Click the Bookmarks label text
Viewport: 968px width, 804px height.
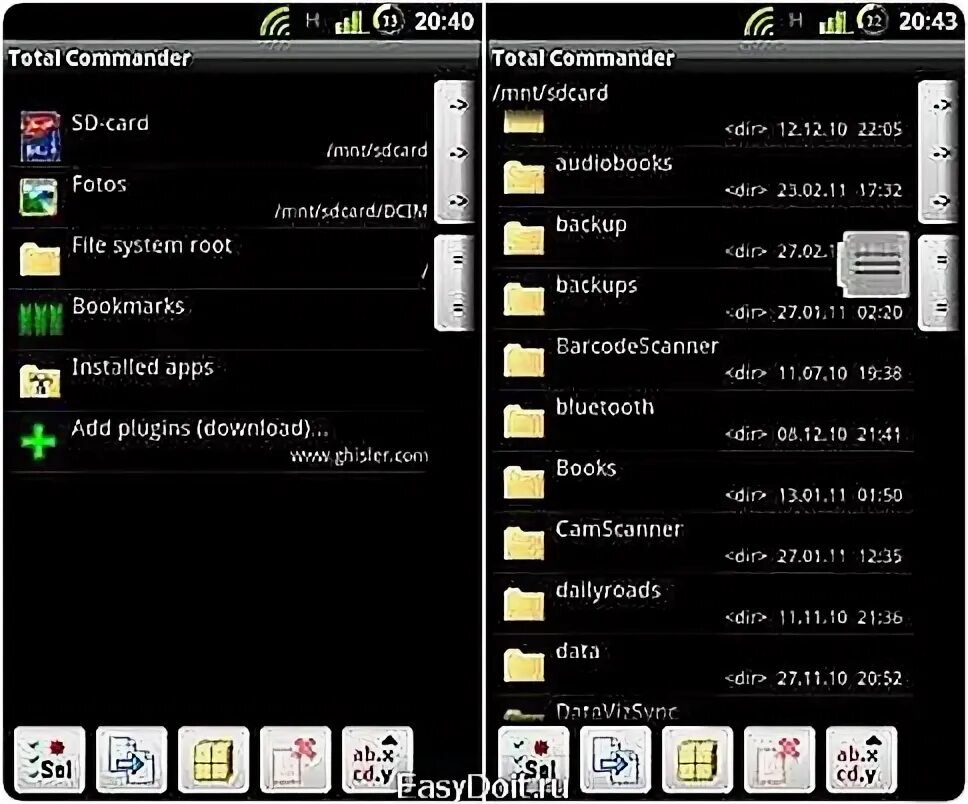(128, 306)
